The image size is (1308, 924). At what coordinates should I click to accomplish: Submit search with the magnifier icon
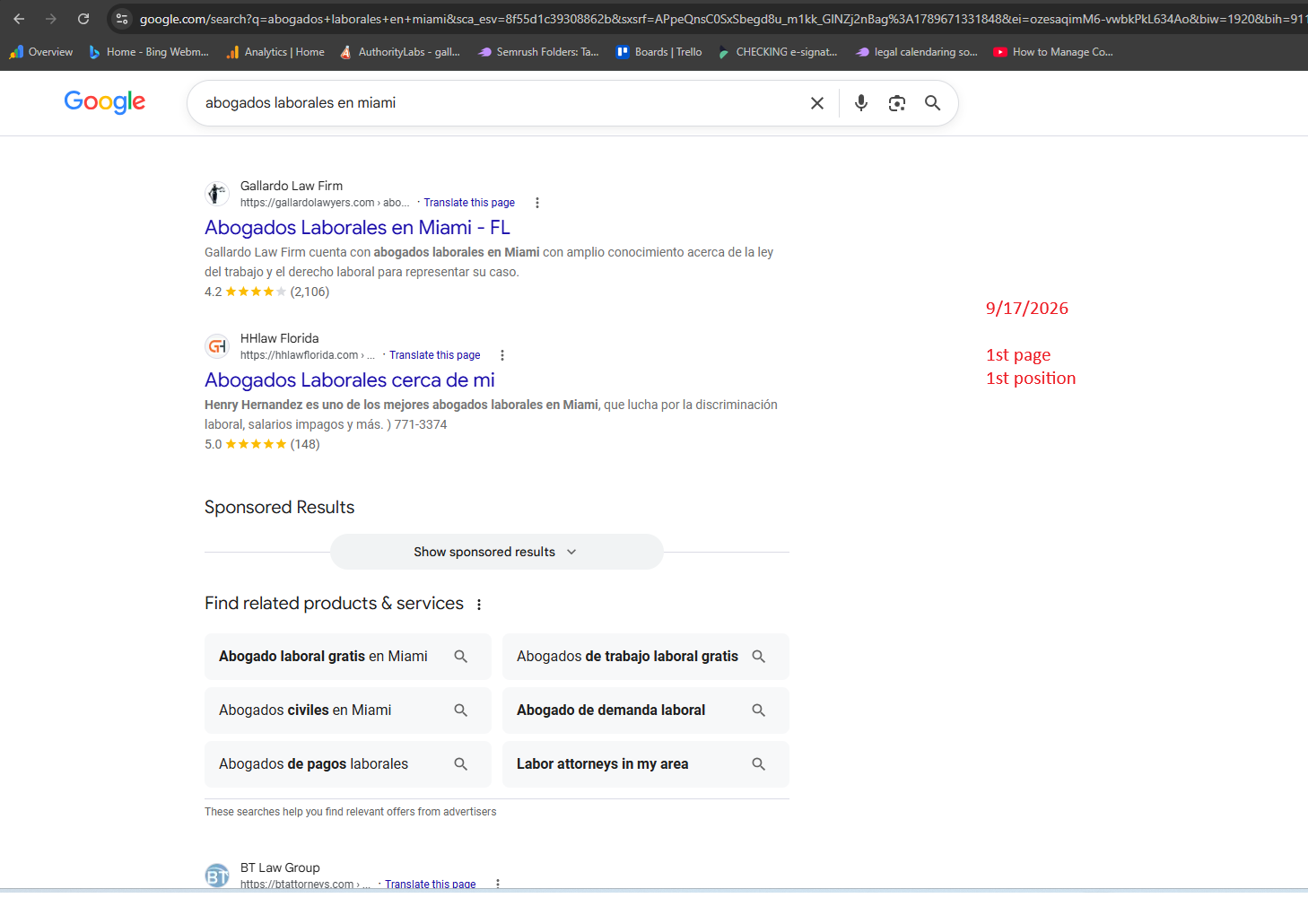933,103
